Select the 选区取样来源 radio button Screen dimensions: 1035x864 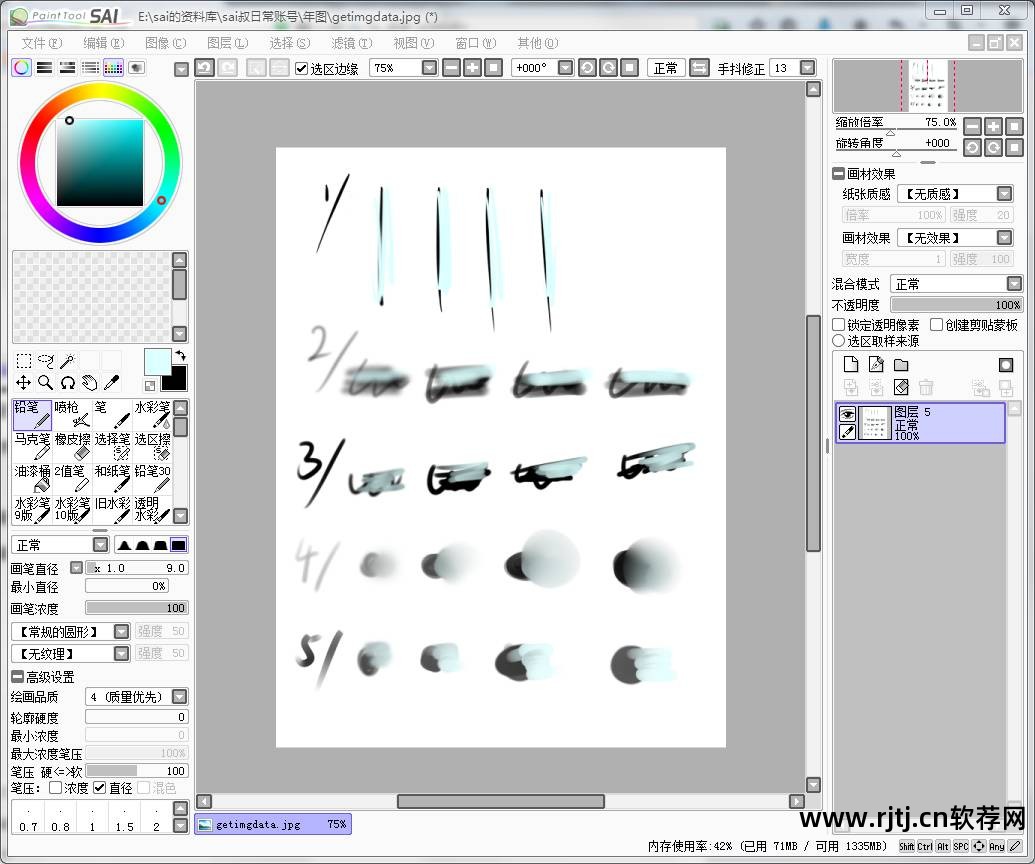point(839,341)
